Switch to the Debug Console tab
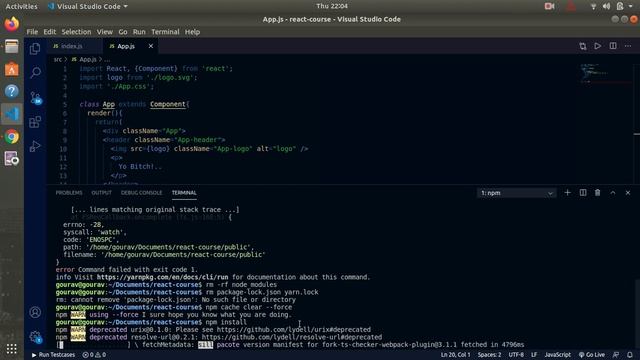 pos(142,193)
